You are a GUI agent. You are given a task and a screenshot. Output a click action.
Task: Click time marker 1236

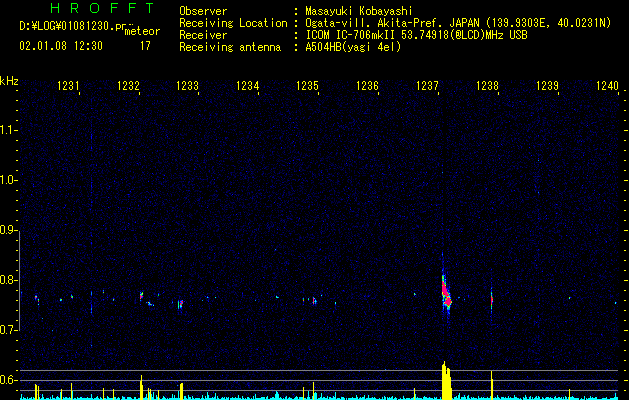(367, 85)
